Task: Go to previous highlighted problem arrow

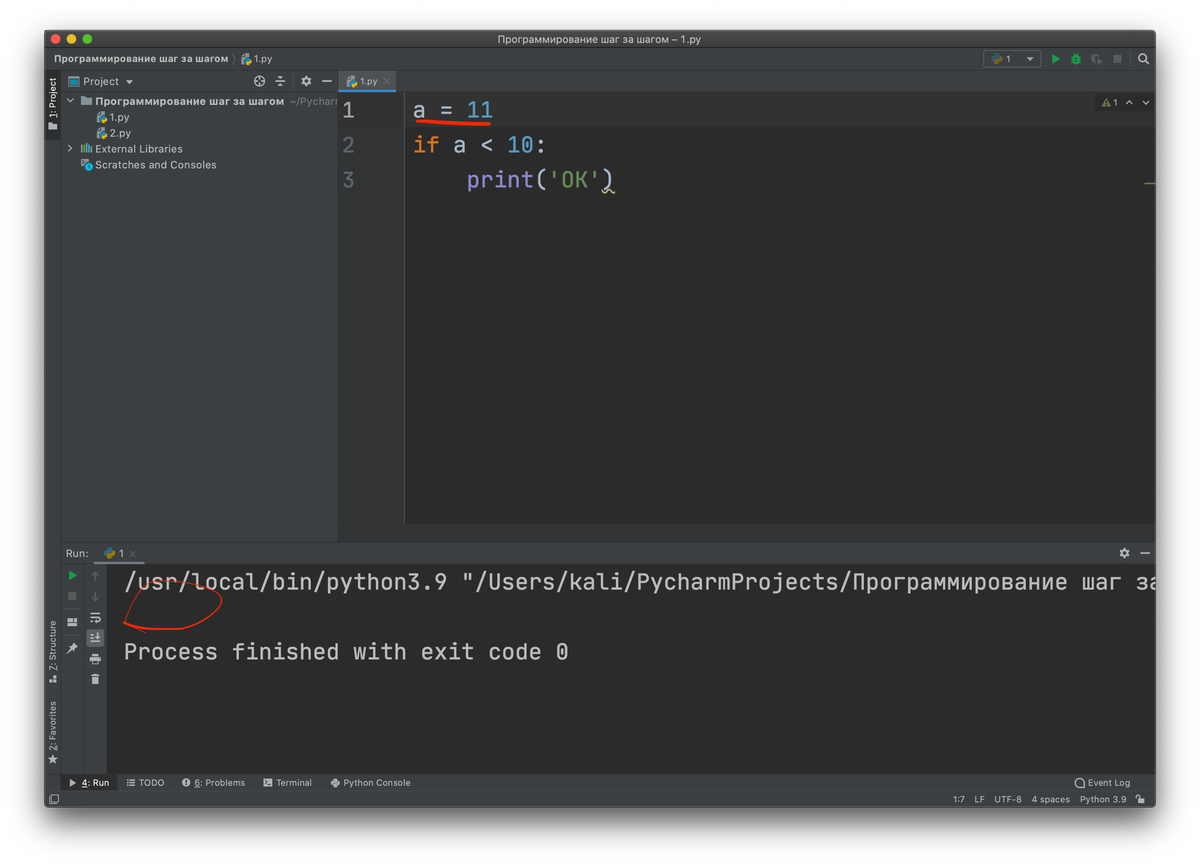Action: coord(1130,102)
